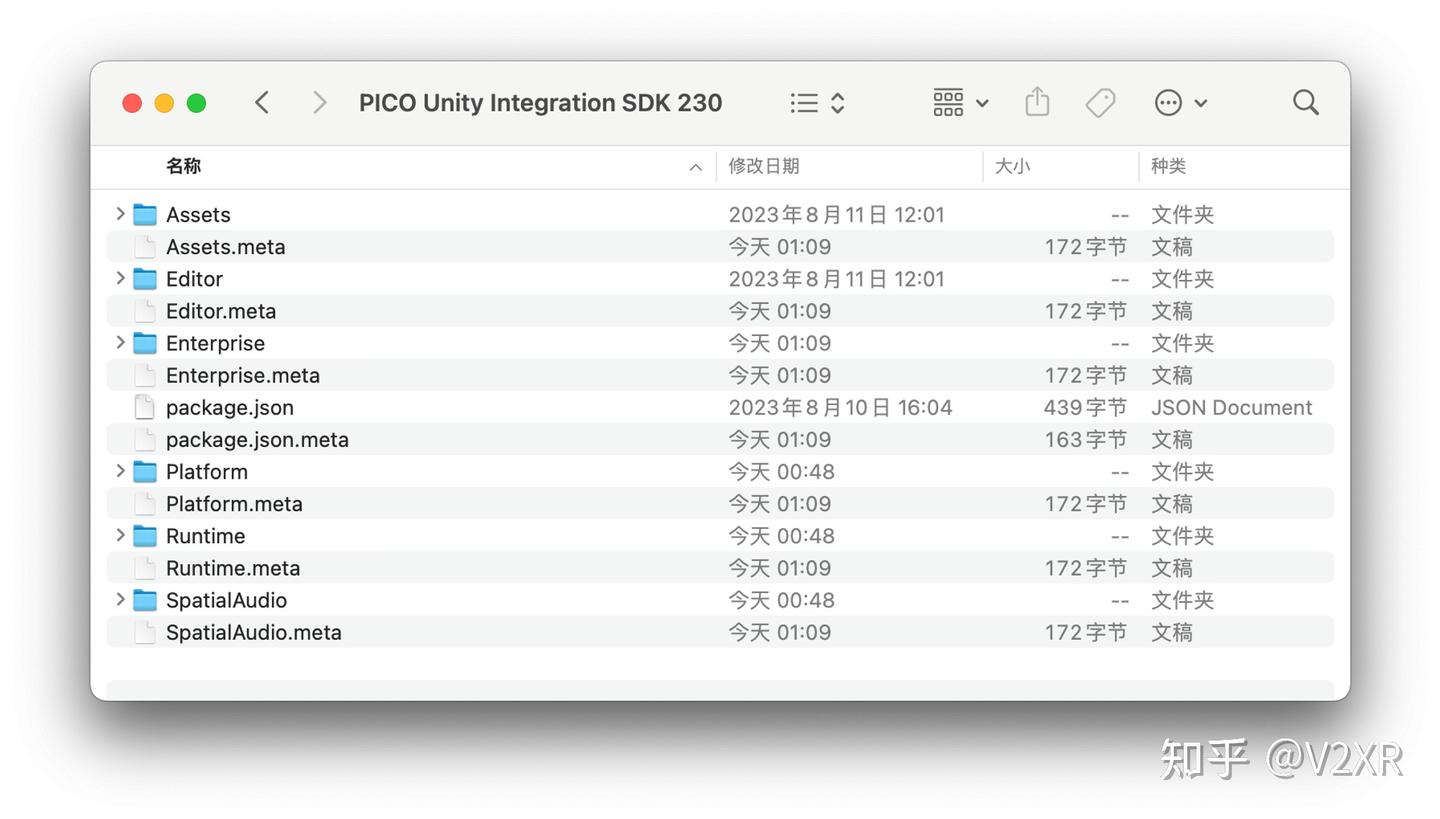Image resolution: width=1440 pixels, height=819 pixels.
Task: Sort files by 名称 column header
Action: pyautogui.click(x=183, y=166)
